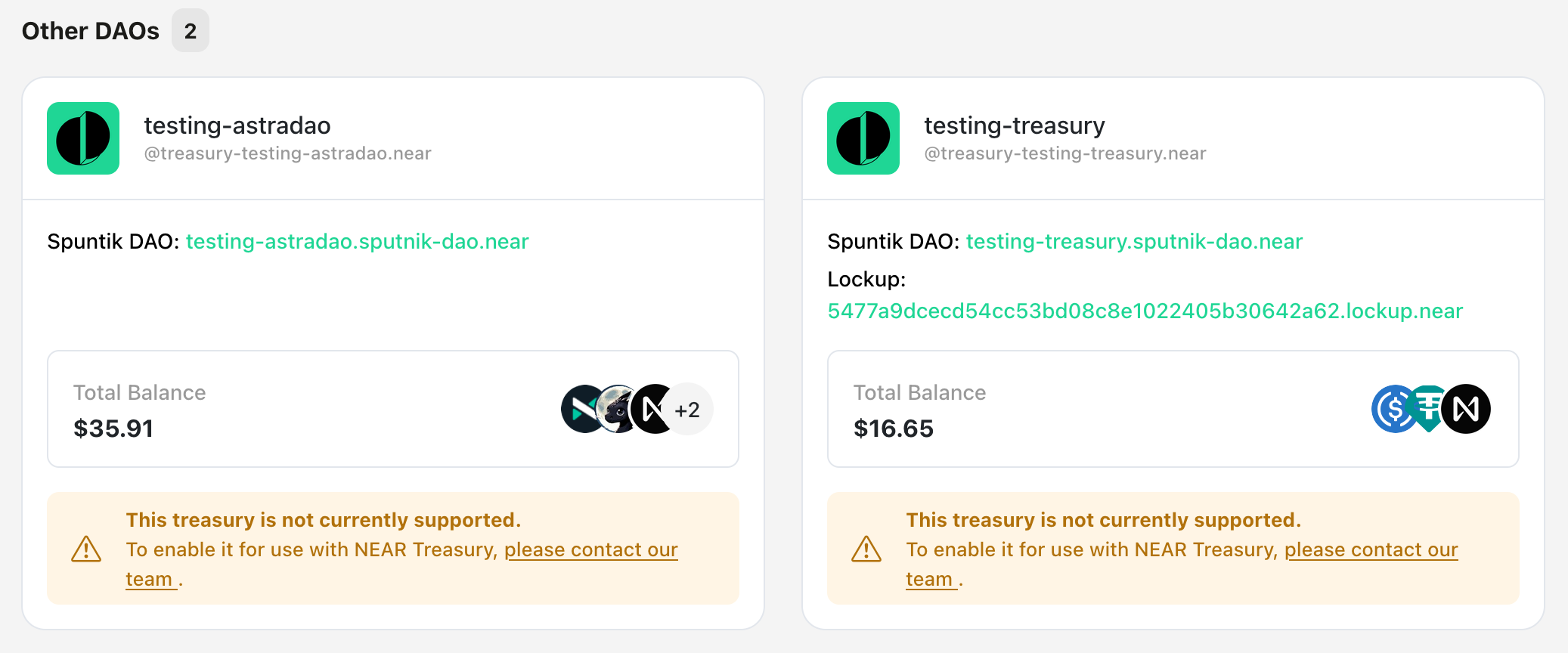Click the testing-treasury green logo icon
1568x653 pixels.
coord(863,138)
